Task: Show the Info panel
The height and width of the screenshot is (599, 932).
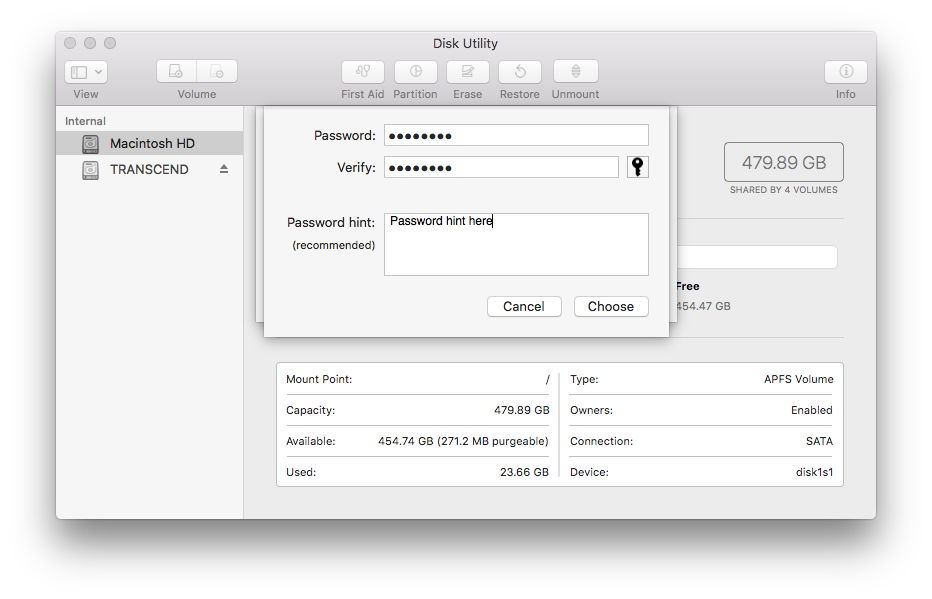Action: [845, 72]
